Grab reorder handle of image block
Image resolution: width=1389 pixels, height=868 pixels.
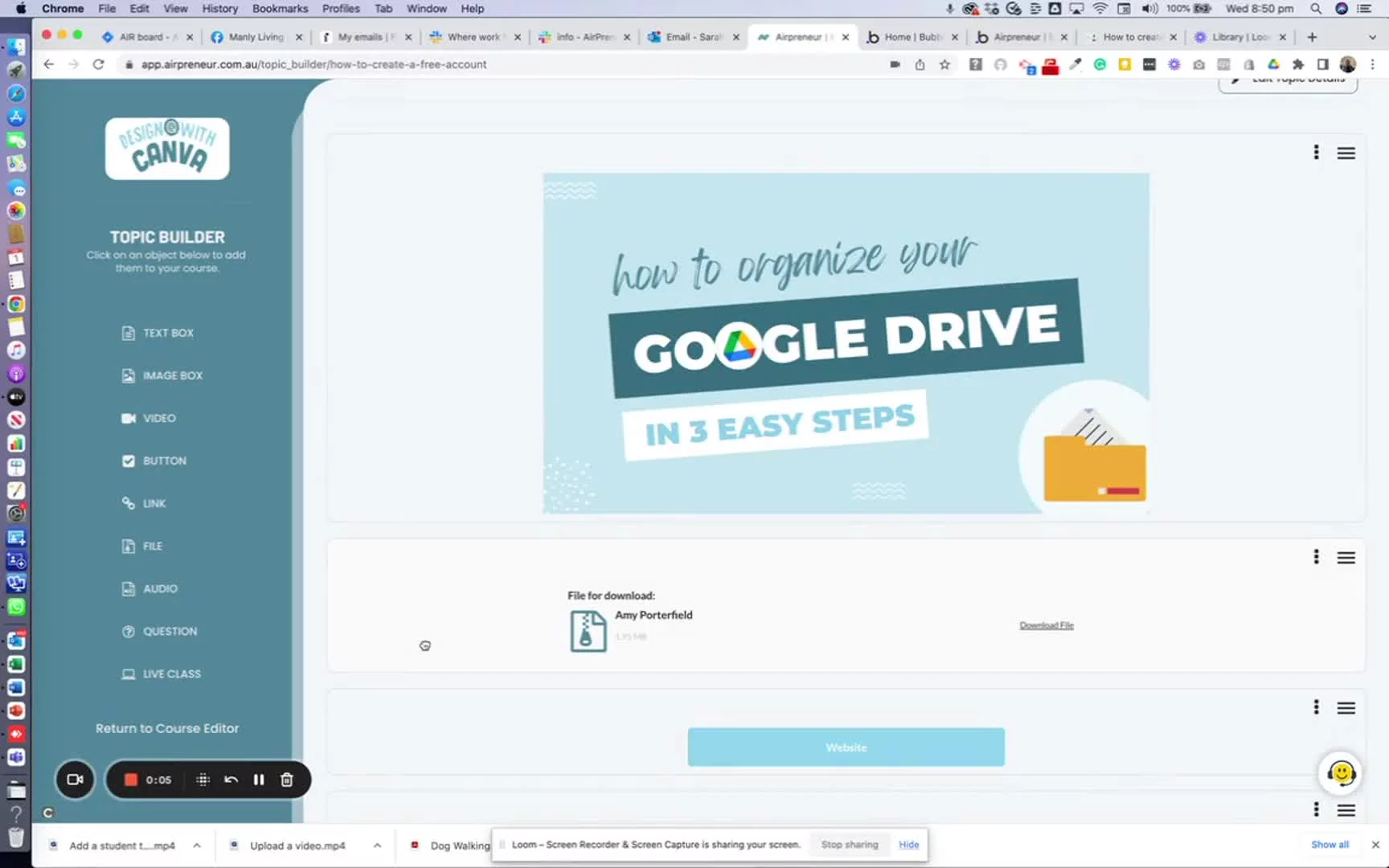pos(1346,153)
